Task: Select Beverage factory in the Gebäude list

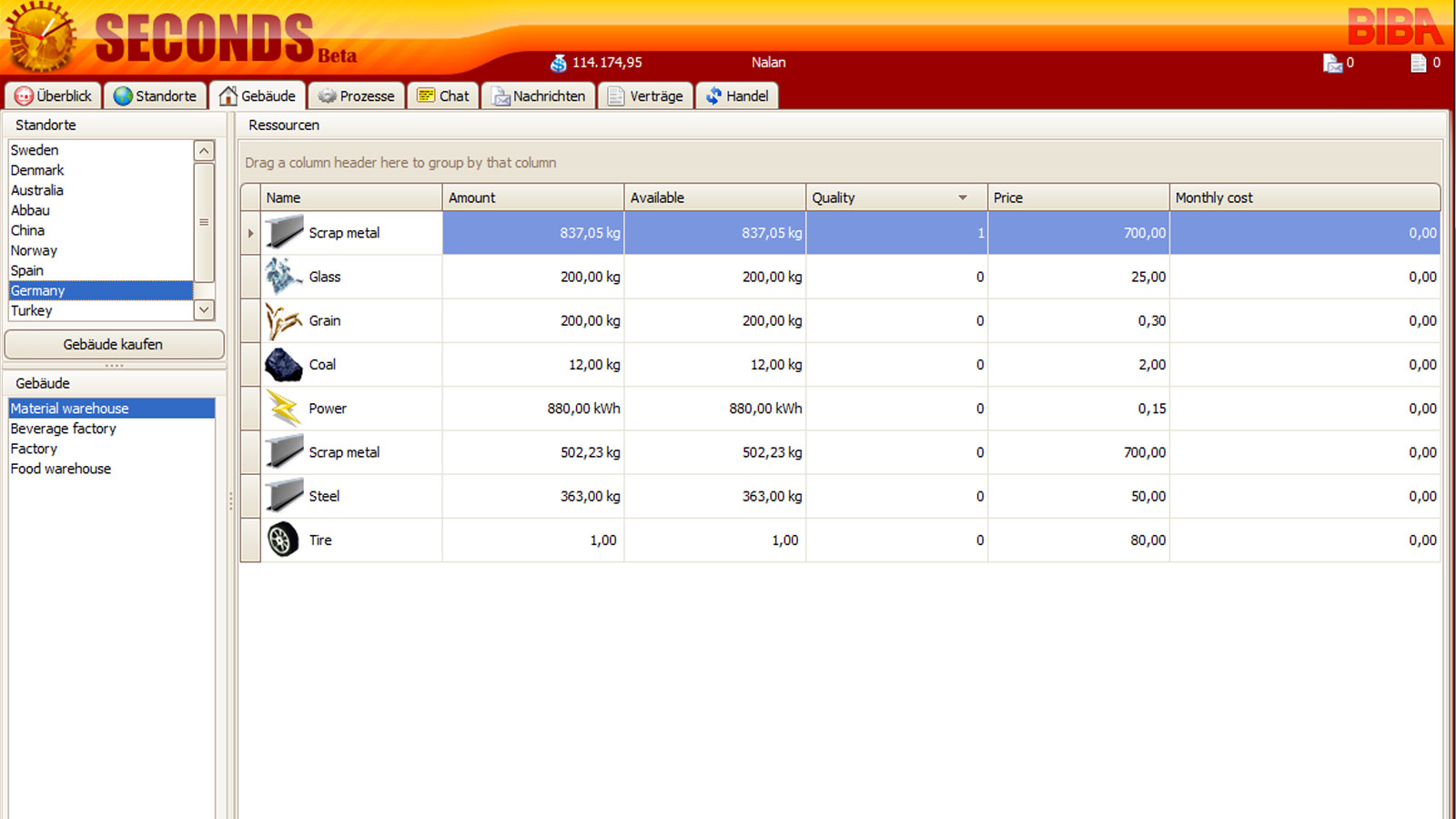Action: [x=63, y=429]
